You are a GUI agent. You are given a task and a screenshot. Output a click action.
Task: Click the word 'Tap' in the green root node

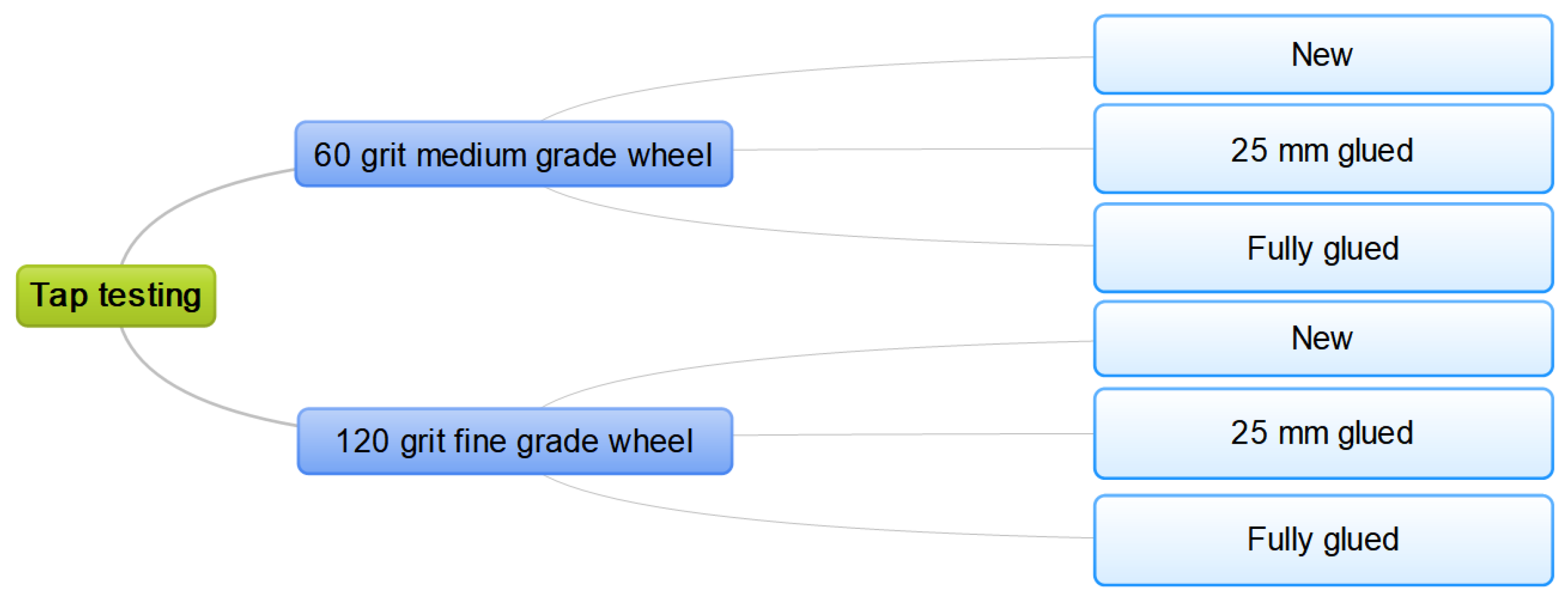click(59, 296)
